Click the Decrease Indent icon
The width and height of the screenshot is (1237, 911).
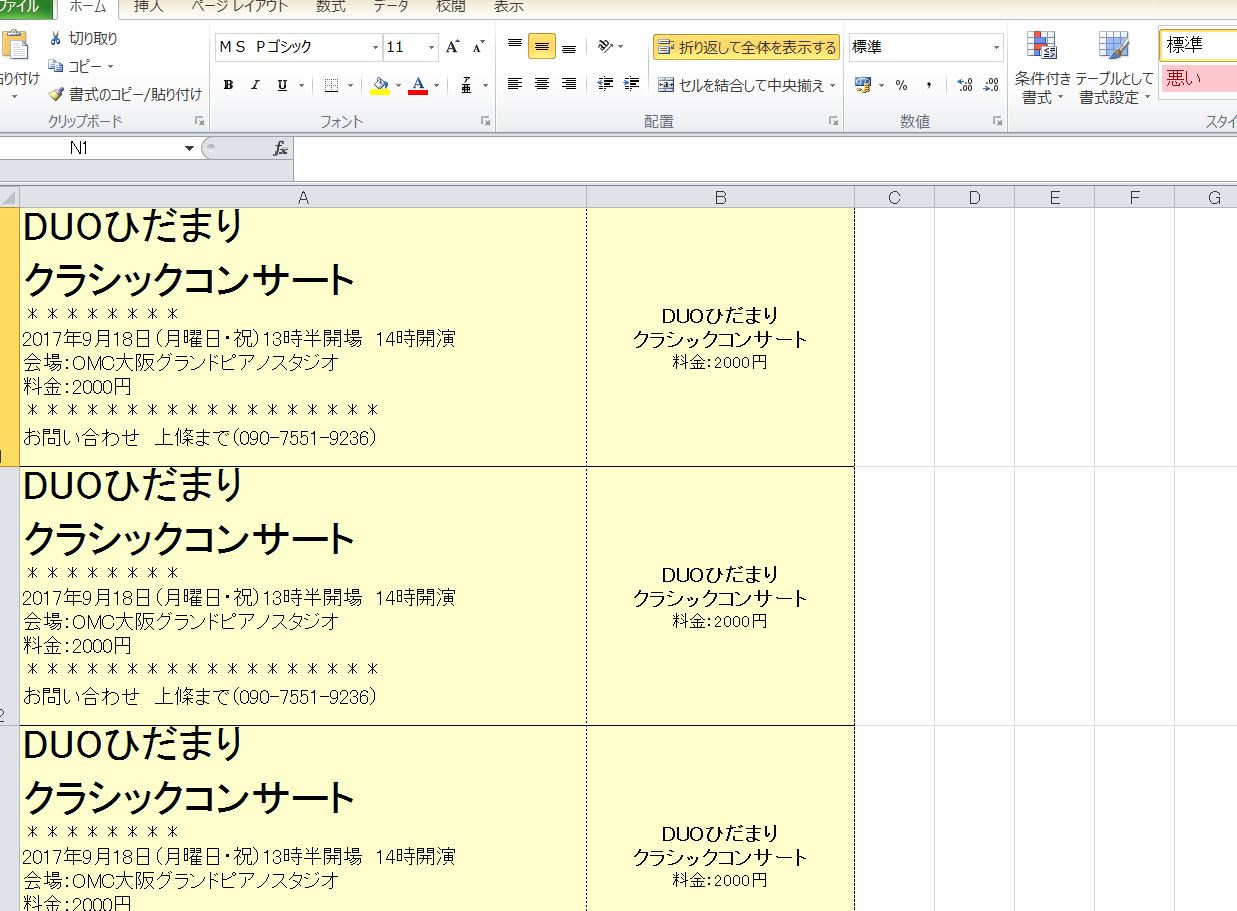click(x=605, y=85)
